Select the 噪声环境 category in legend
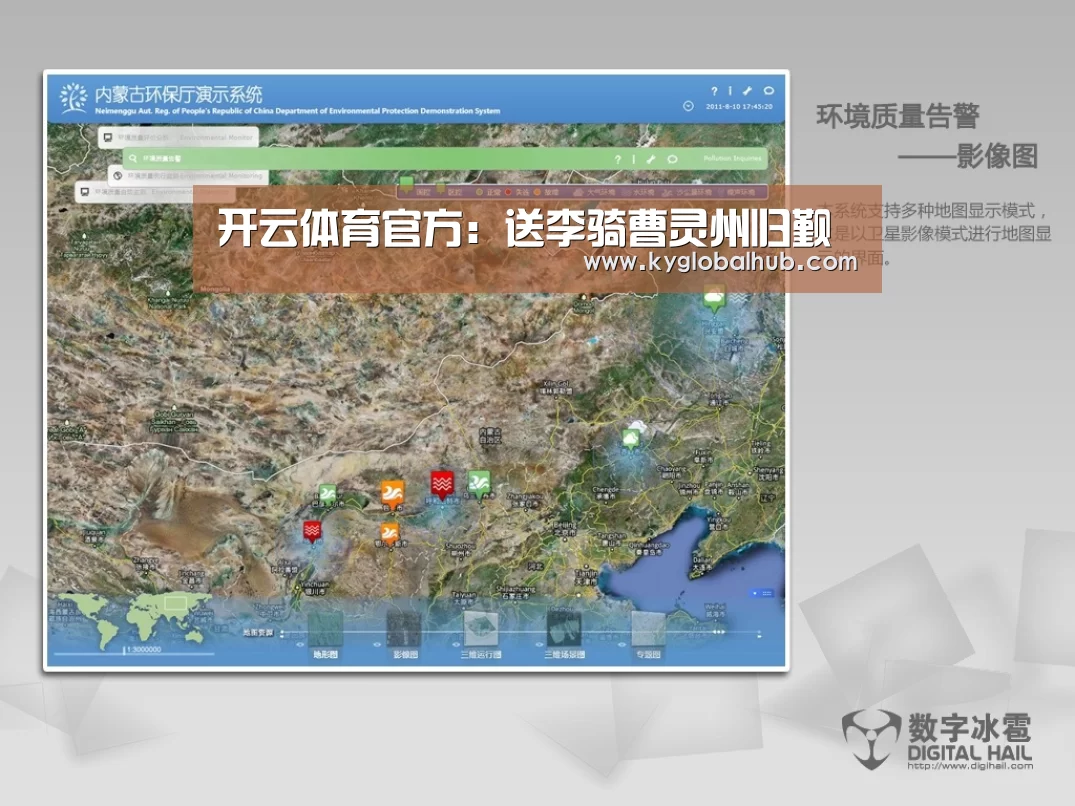1075x806 pixels. pyautogui.click(x=736, y=193)
